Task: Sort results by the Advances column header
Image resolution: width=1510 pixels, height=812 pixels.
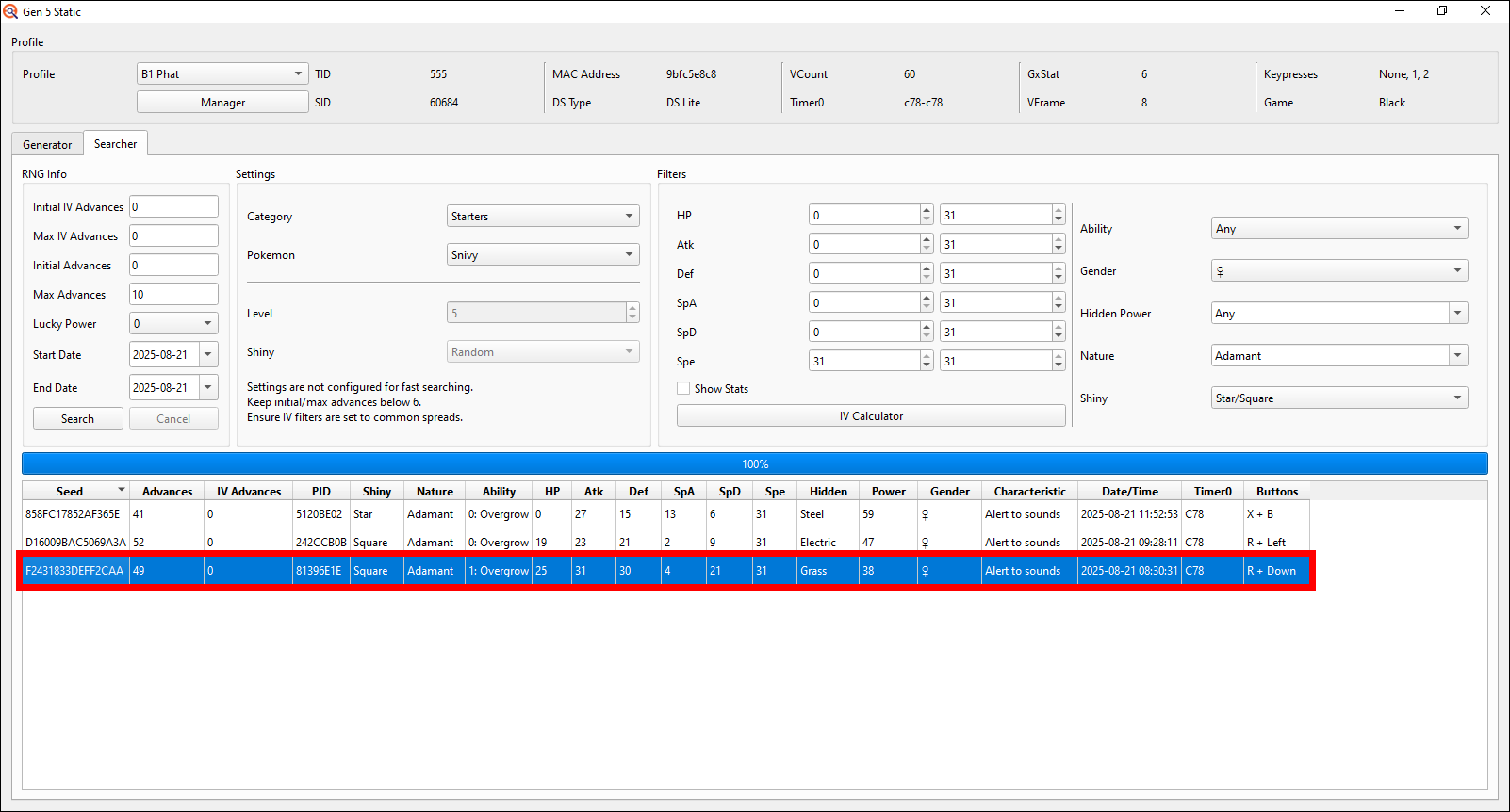Action: pos(167,491)
